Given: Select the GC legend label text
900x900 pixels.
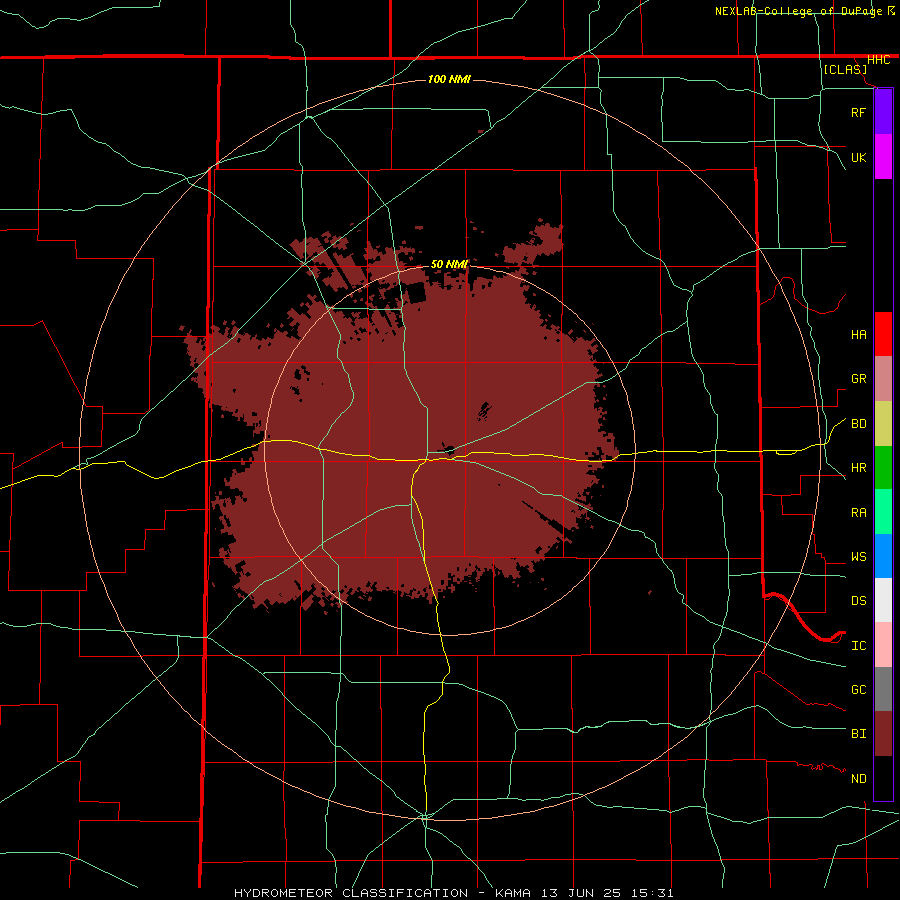Looking at the screenshot, I should 858,690.
